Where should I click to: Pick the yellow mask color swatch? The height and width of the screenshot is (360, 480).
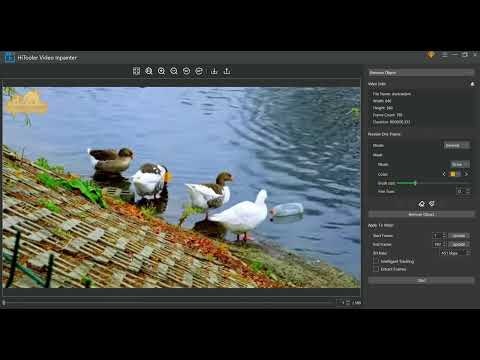[453, 174]
